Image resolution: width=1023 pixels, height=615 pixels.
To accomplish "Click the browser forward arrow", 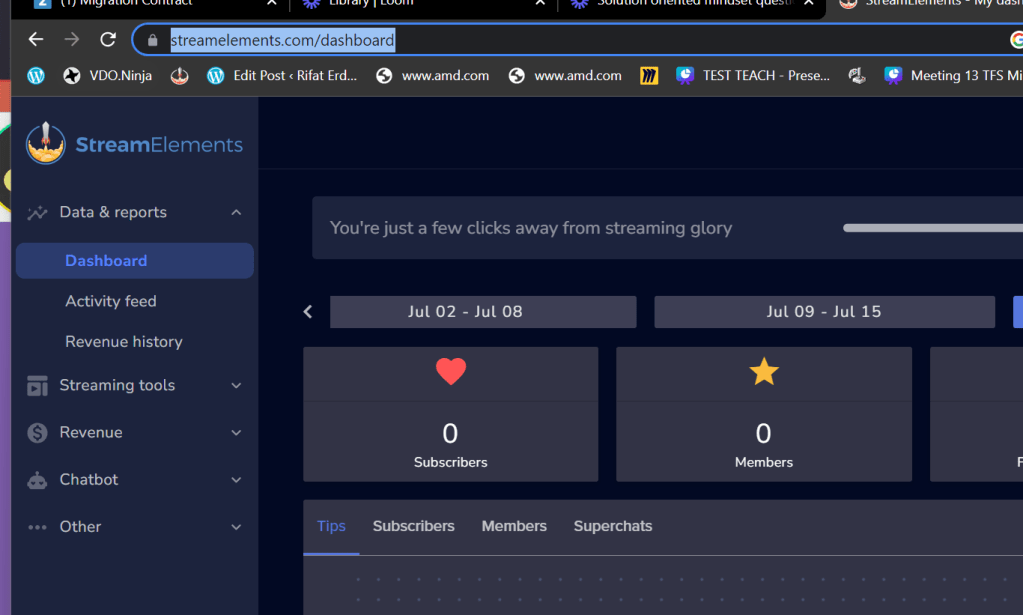I will [72, 40].
